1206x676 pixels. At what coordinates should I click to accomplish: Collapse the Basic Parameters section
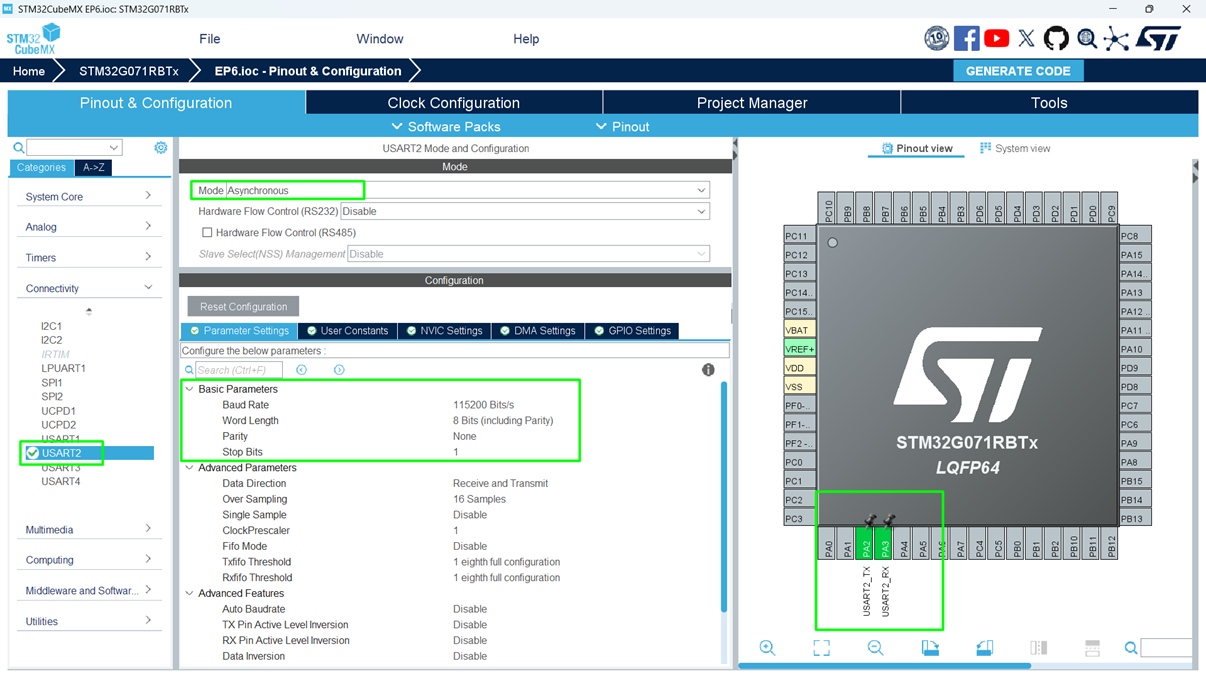(x=190, y=389)
